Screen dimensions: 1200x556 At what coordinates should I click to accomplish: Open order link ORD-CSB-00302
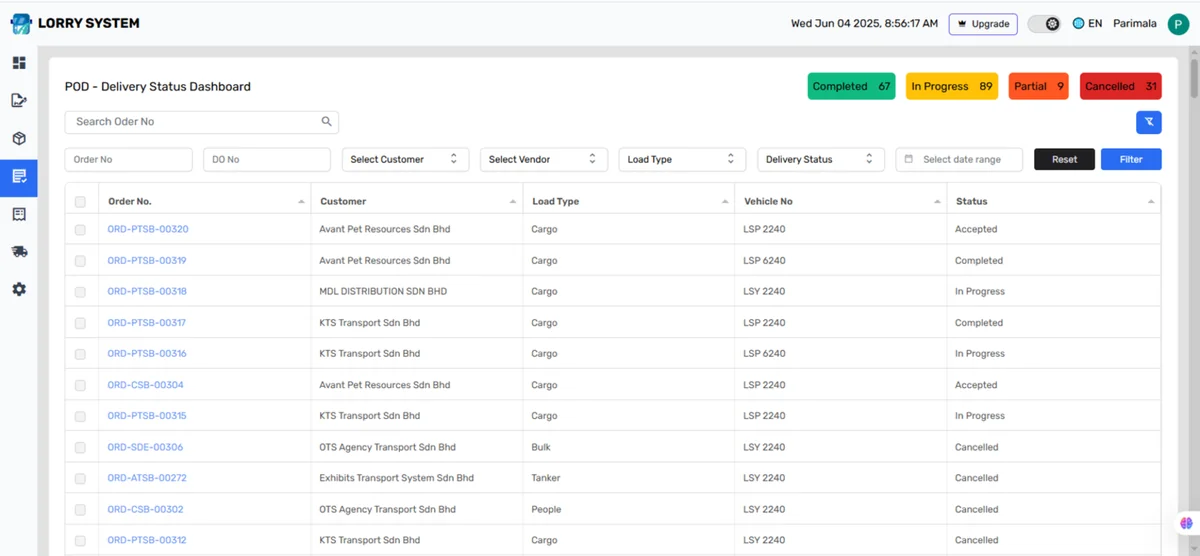pyautogui.click(x=145, y=509)
